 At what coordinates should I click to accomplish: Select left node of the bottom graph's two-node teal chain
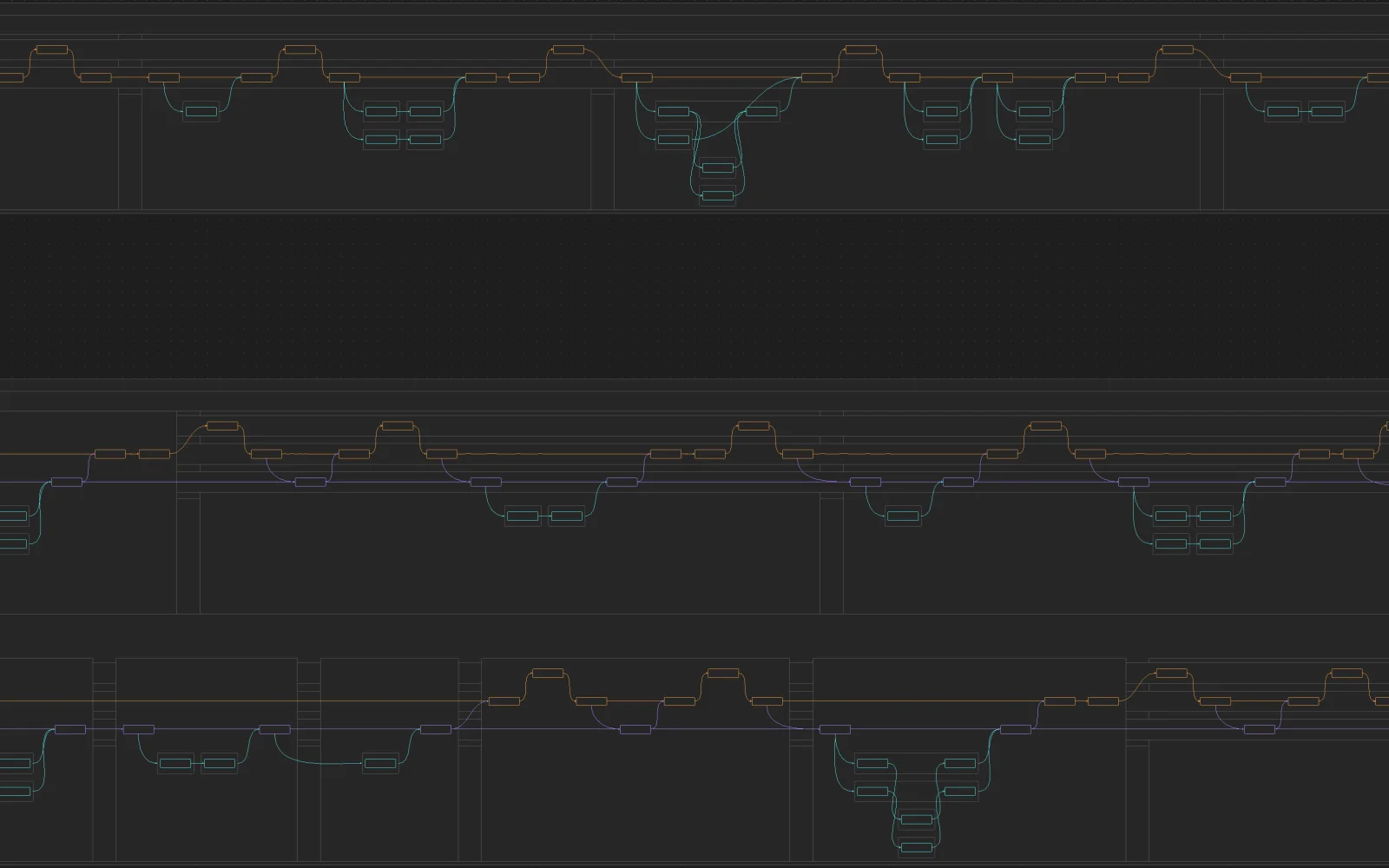(174, 763)
